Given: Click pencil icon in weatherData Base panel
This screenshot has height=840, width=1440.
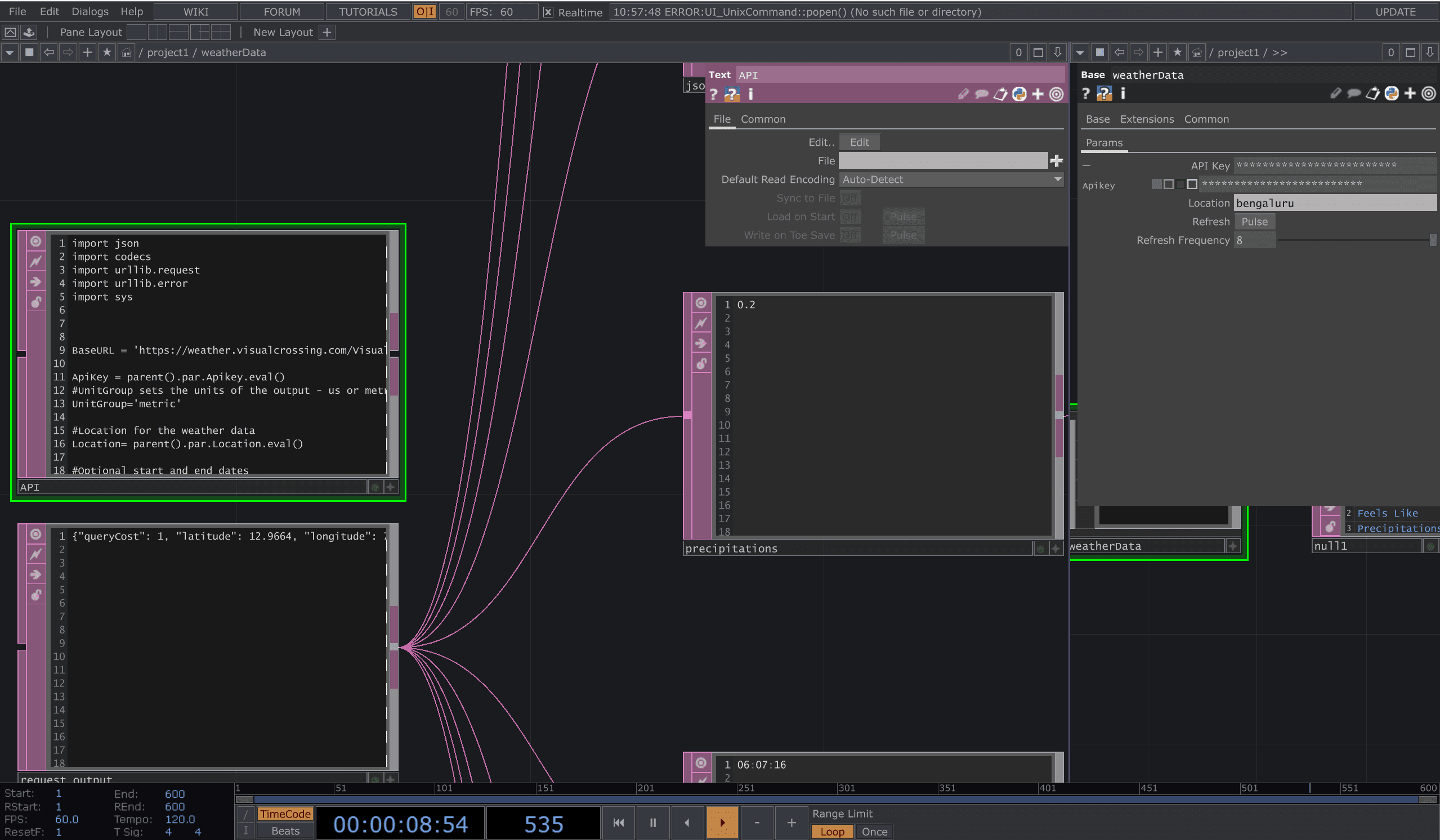Looking at the screenshot, I should 1335,93.
